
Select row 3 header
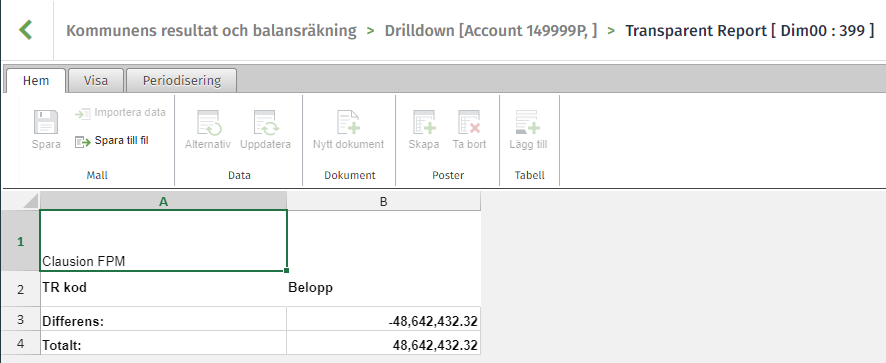pyautogui.click(x=20, y=319)
